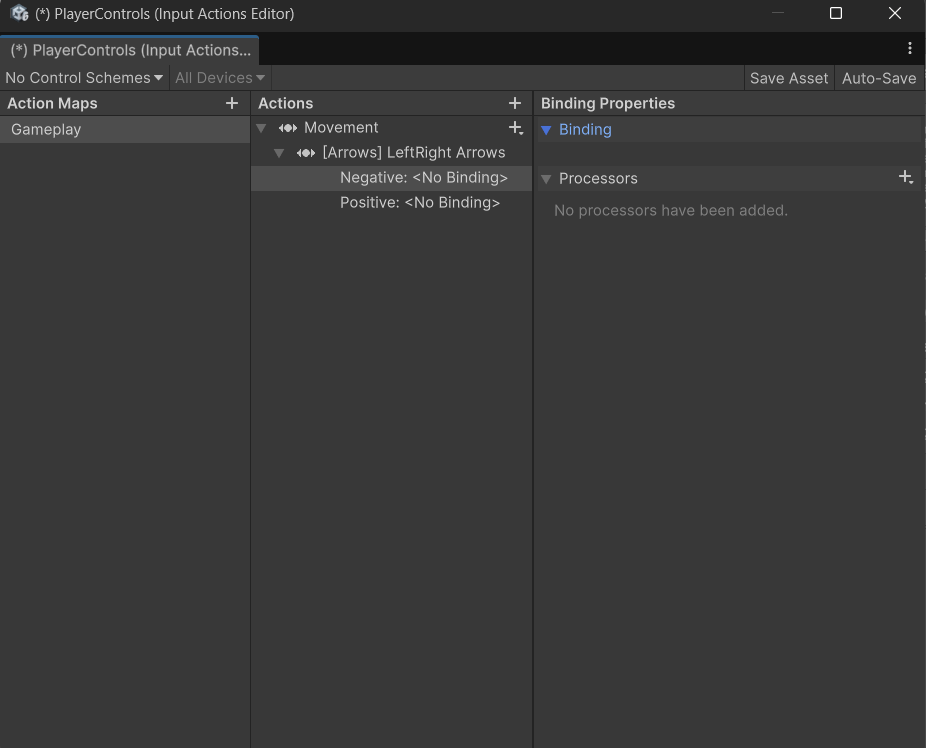Add a new action in Actions header
Screen dimensions: 926x748
[515, 103]
